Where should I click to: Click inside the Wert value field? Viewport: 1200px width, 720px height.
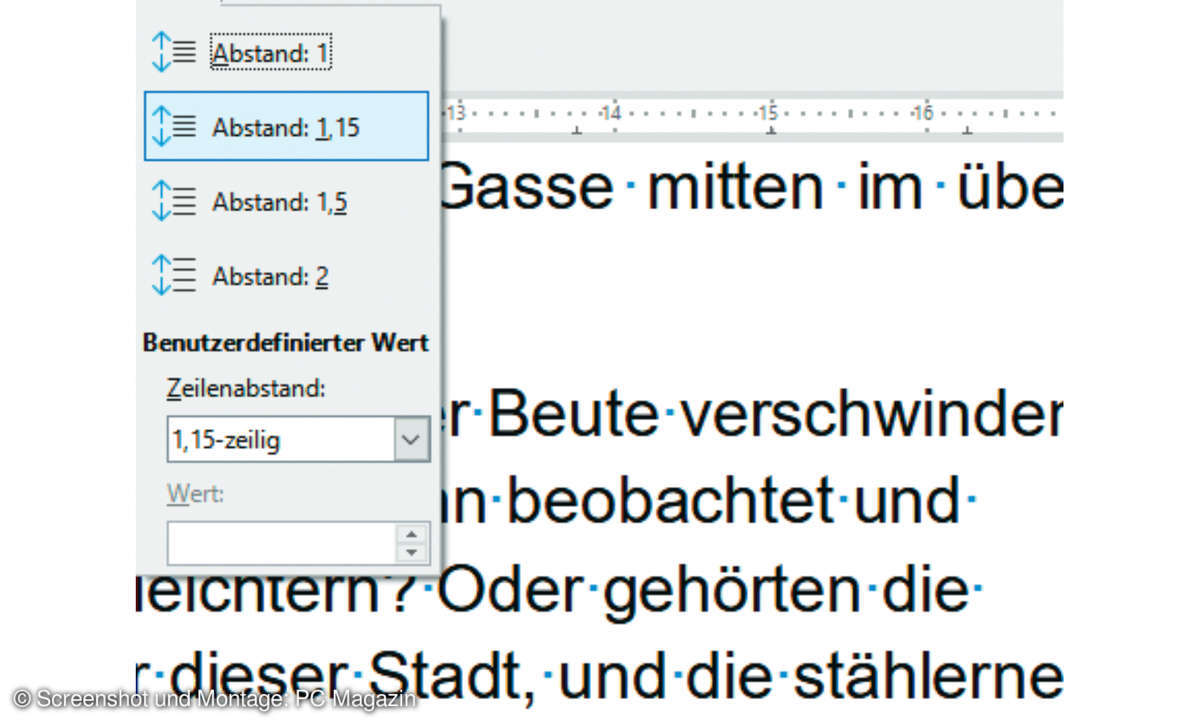point(281,544)
